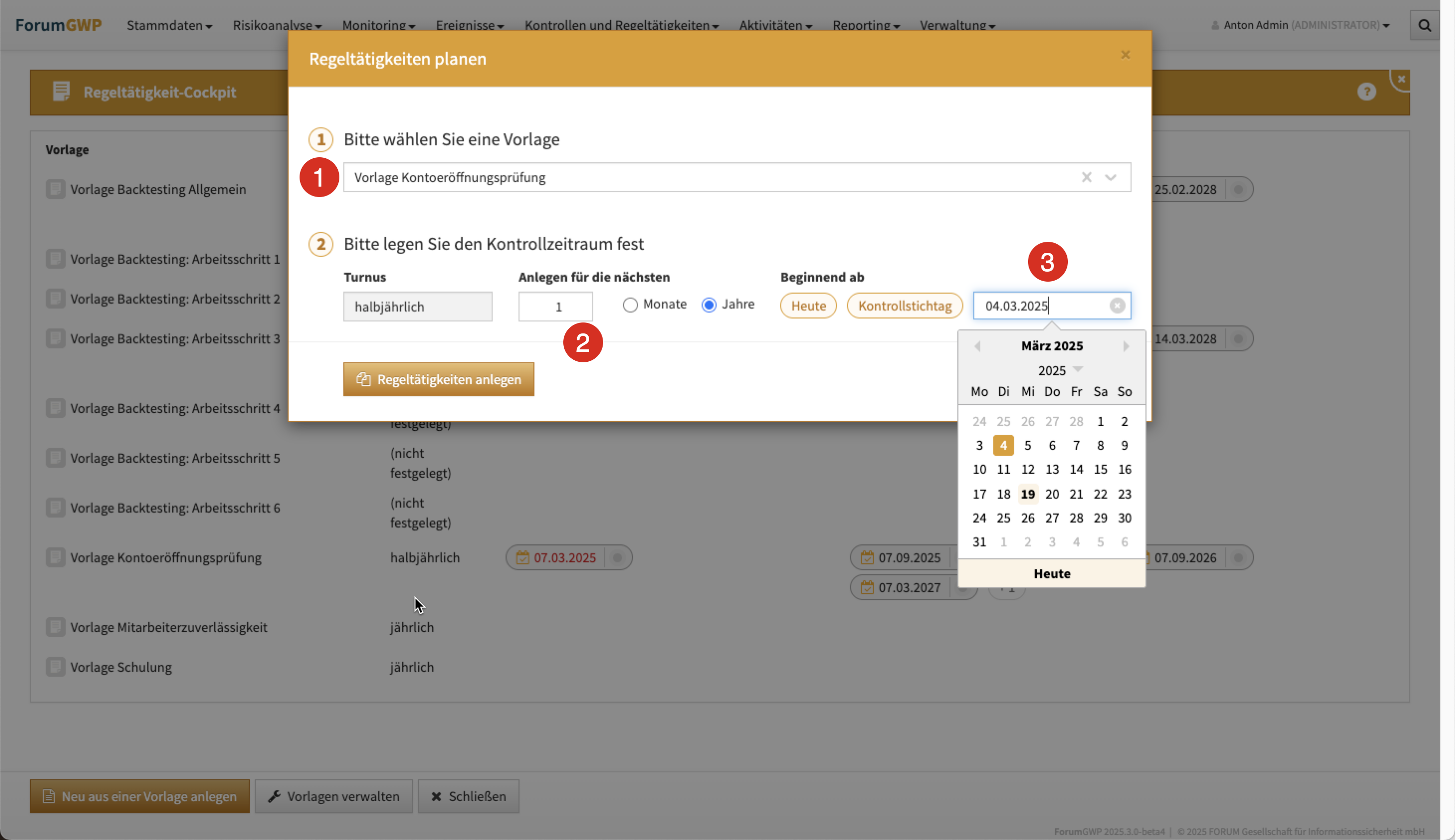1455x840 pixels.
Task: Expand the Vorlage selection dropdown chevron
Action: (1111, 177)
